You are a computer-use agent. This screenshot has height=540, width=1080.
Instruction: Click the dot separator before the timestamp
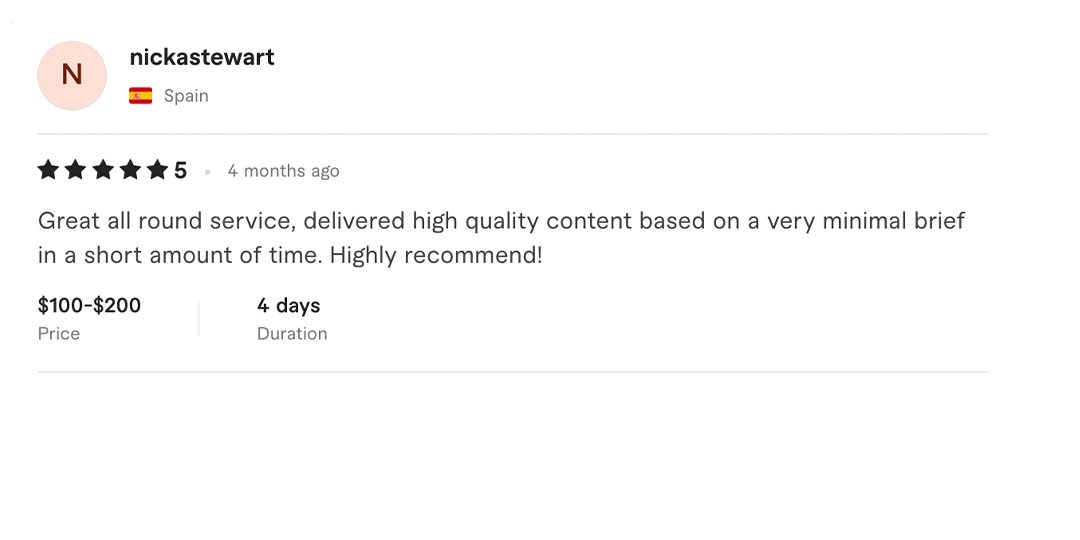tap(208, 172)
